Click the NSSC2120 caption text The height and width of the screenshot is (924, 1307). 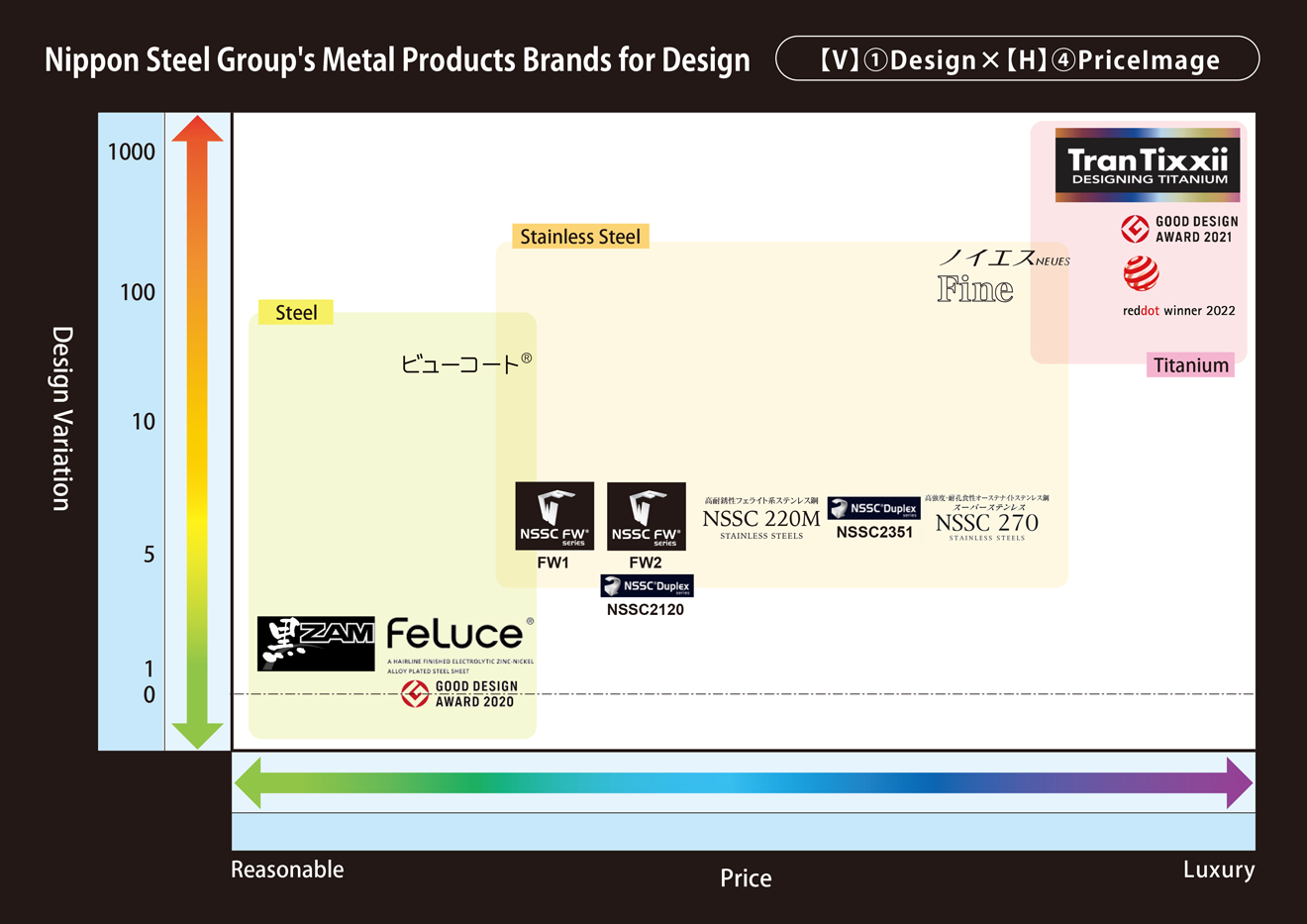646,609
